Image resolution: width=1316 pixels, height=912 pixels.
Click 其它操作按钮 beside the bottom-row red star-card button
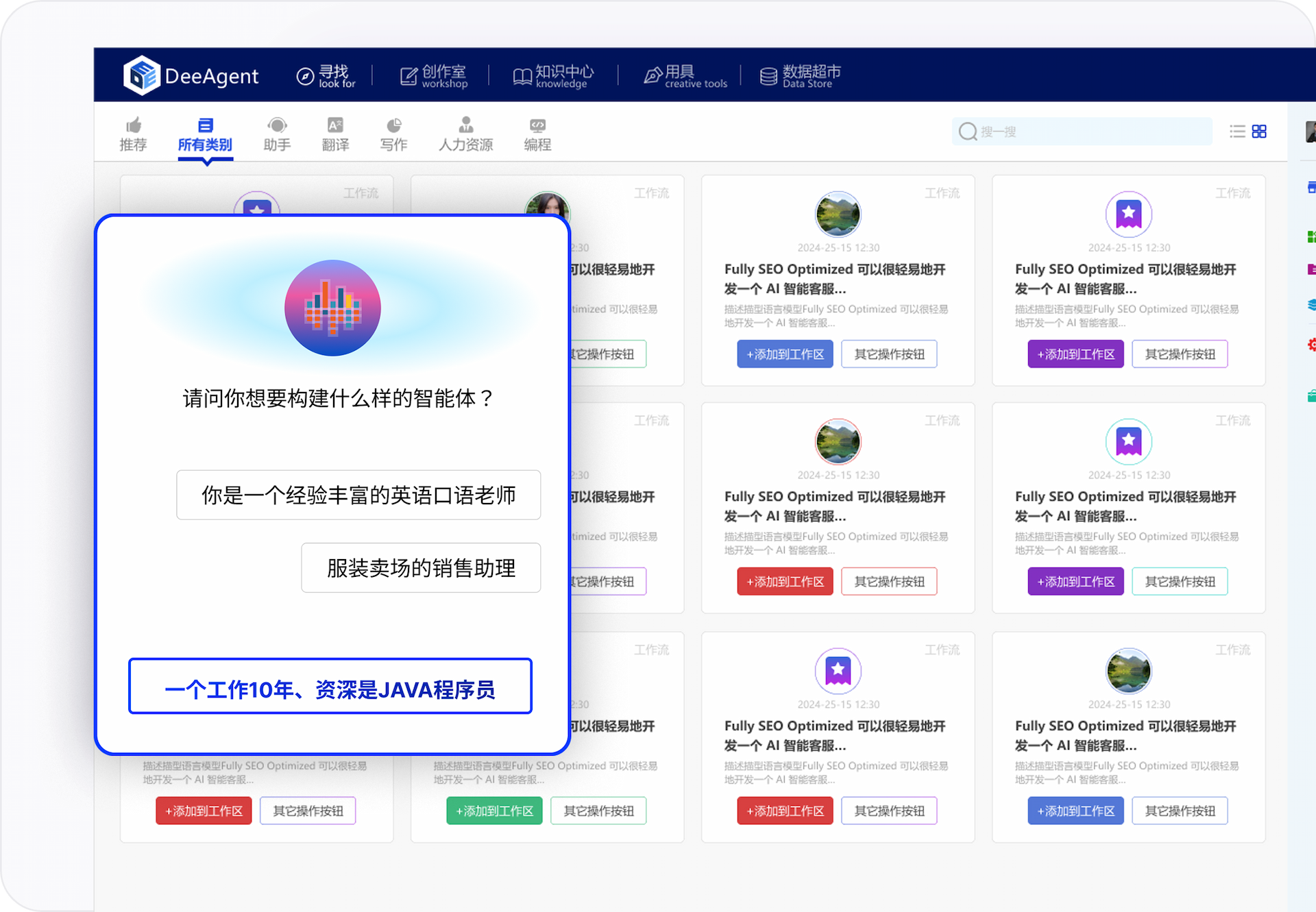tap(889, 811)
